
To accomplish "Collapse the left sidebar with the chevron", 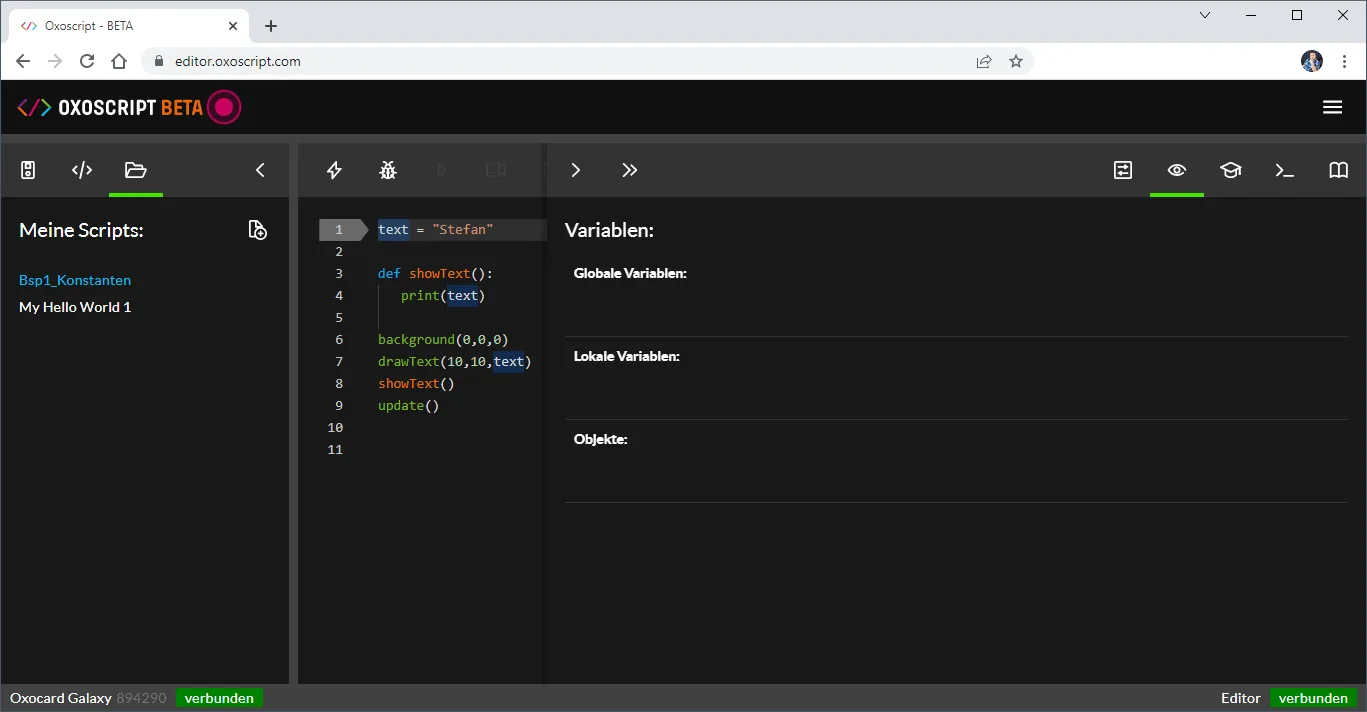I will coord(260,170).
